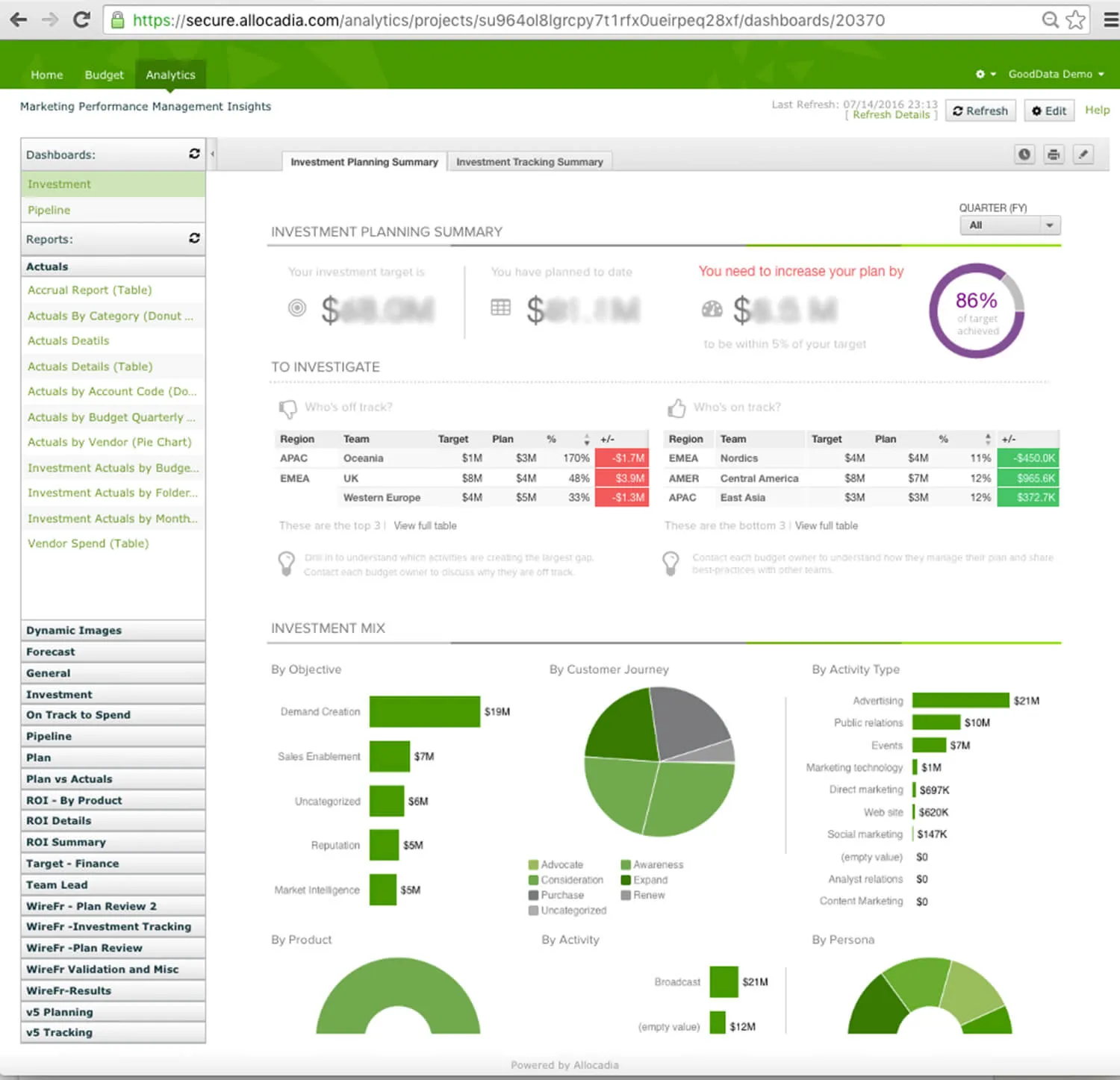The height and width of the screenshot is (1080, 1120).
Task: Open the scheduled email clock icon
Action: [1024, 154]
